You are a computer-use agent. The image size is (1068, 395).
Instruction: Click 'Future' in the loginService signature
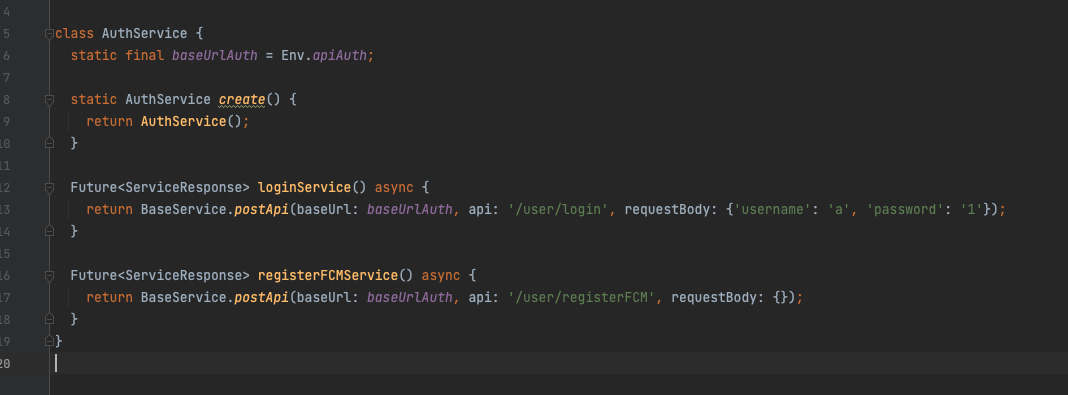(94, 187)
